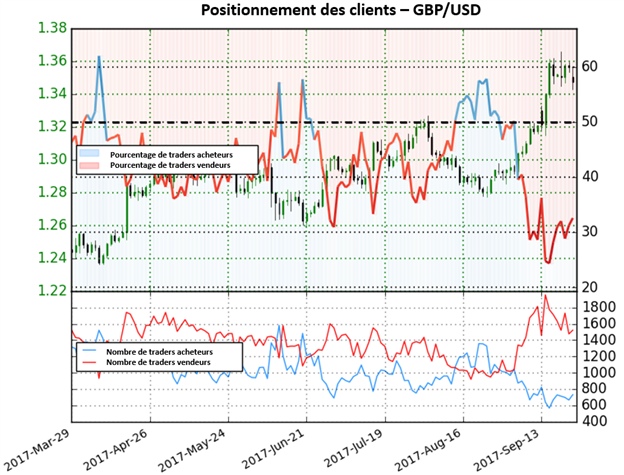Screen dimensions: 624x475
Task: Select legend text Nombre de traders vendeurs
Action: tap(158, 362)
